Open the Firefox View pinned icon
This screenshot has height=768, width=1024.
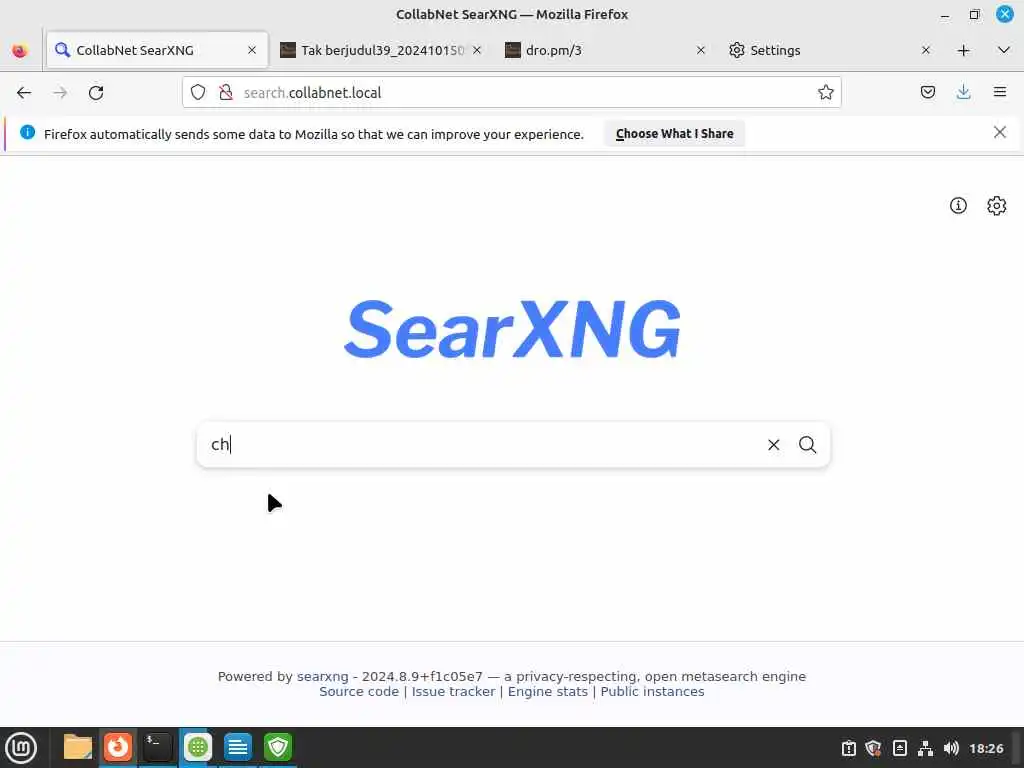coord(20,50)
